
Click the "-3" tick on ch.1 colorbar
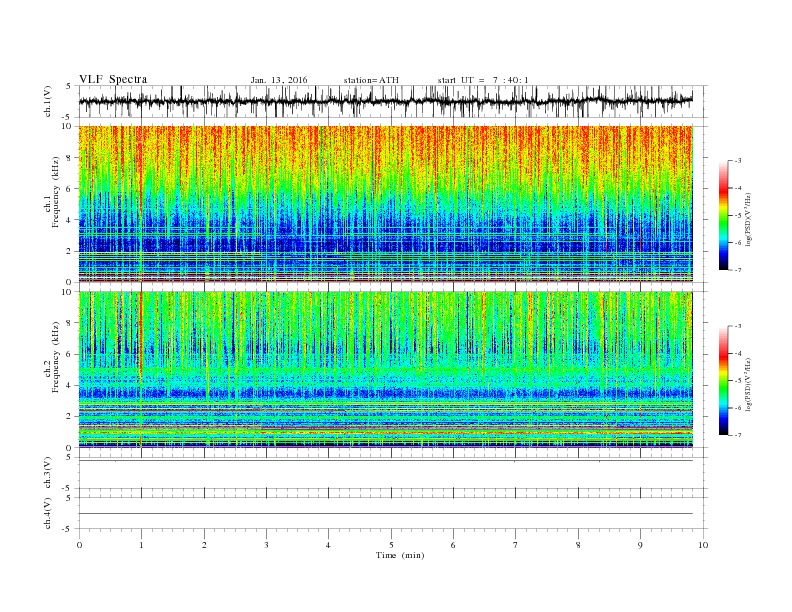point(737,161)
